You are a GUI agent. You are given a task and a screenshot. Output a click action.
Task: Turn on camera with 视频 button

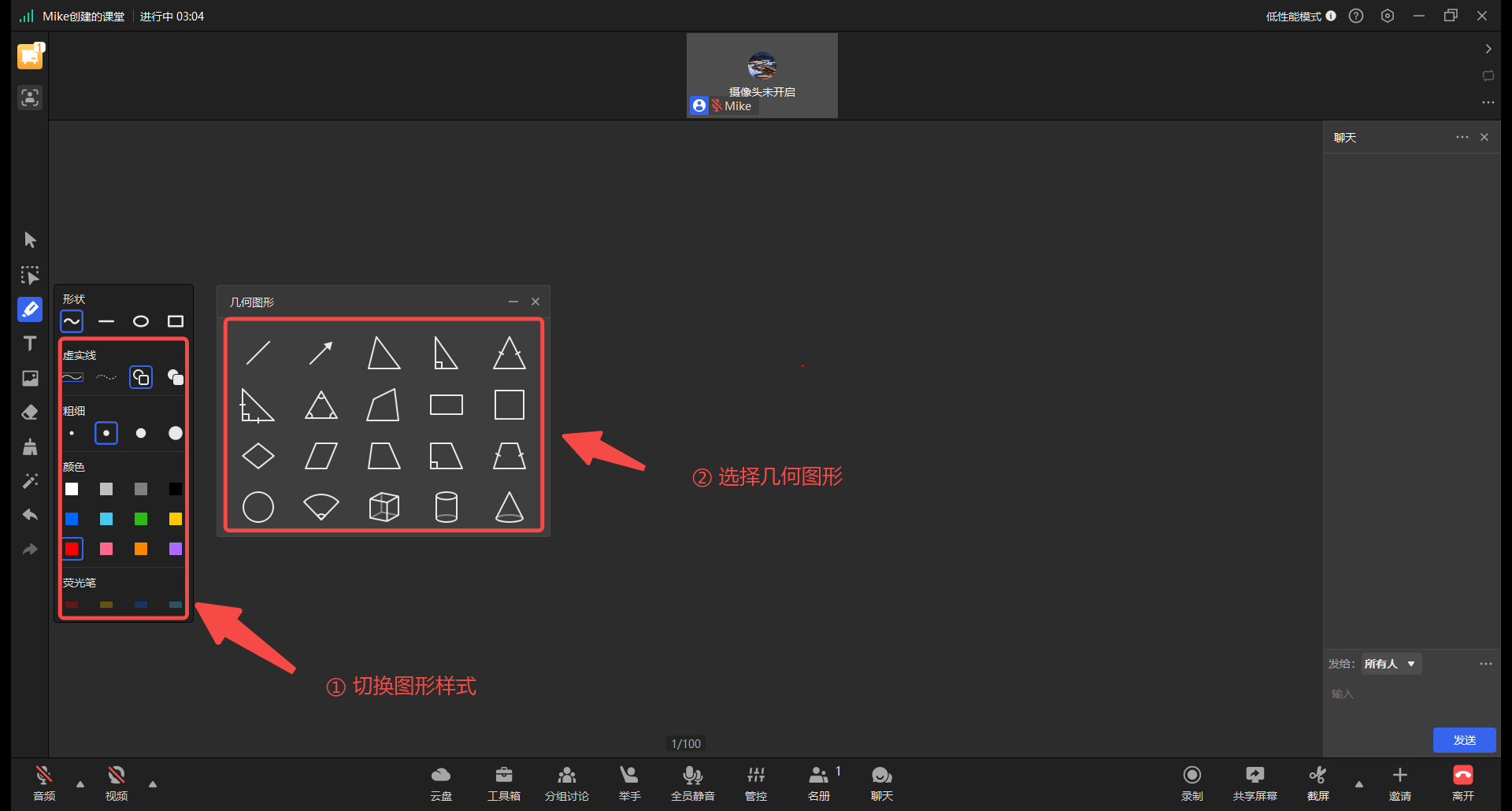(x=117, y=783)
